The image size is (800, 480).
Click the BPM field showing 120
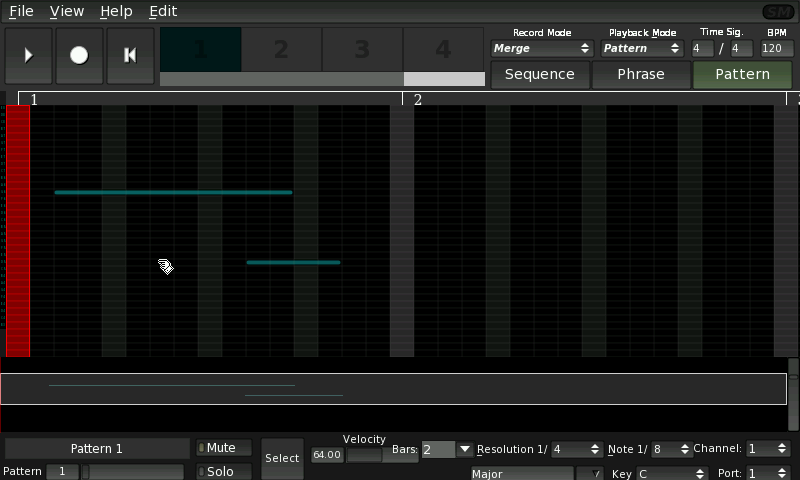point(777,48)
